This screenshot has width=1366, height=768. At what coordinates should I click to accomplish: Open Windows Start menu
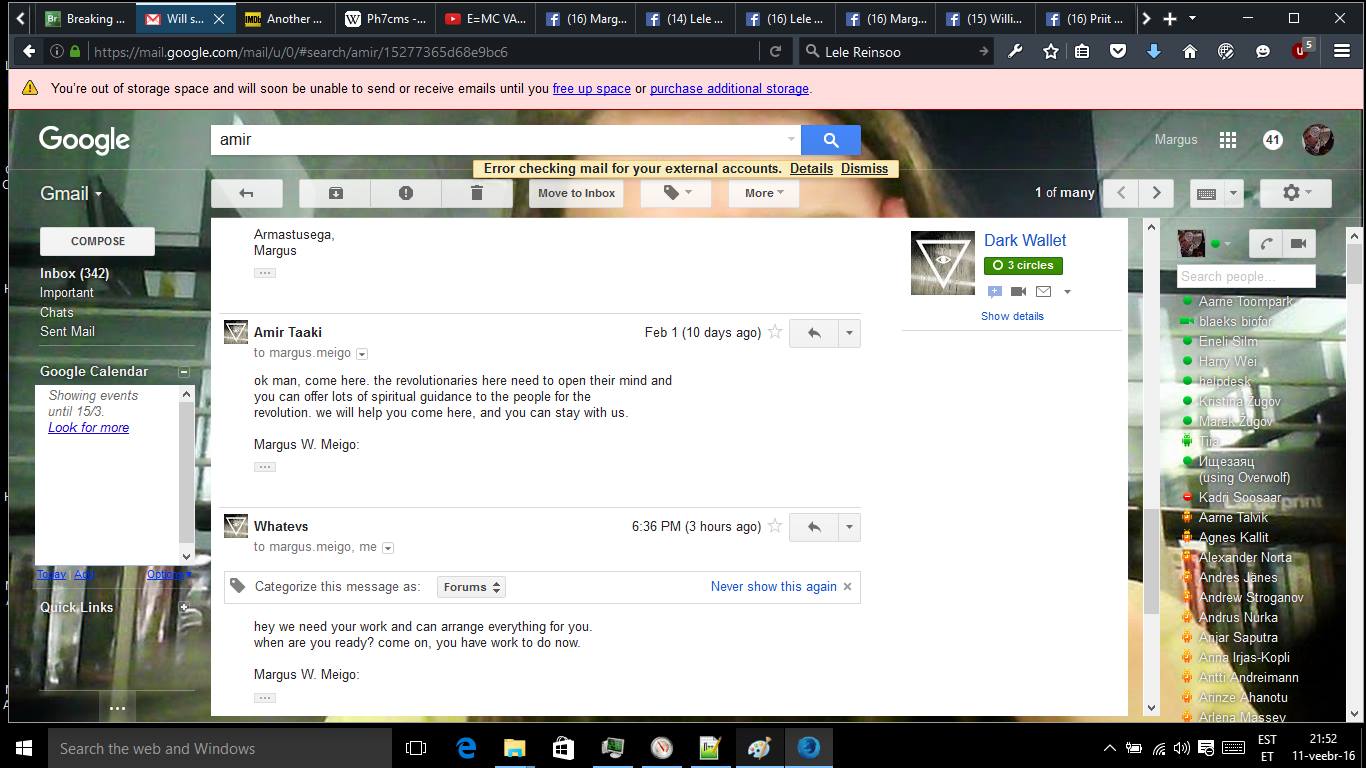[x=24, y=748]
